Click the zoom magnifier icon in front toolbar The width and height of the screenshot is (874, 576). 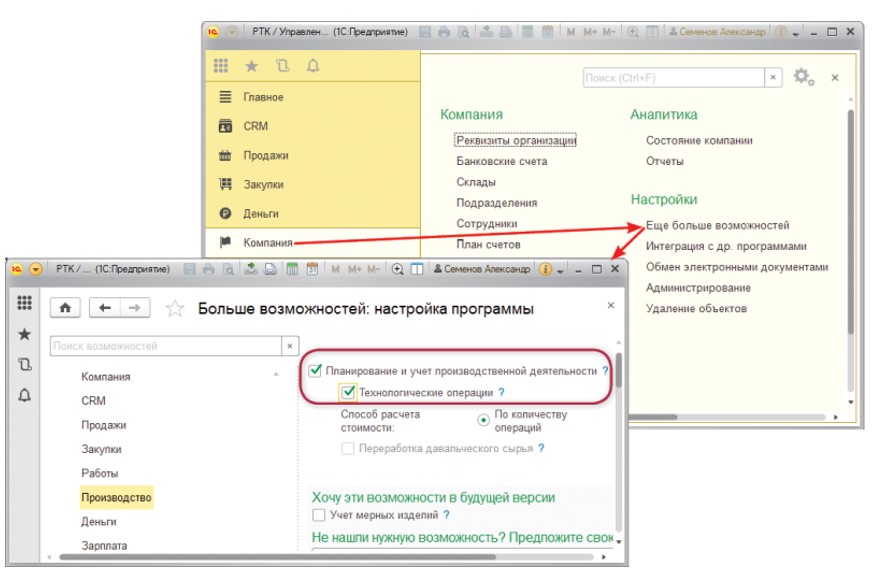pos(398,269)
